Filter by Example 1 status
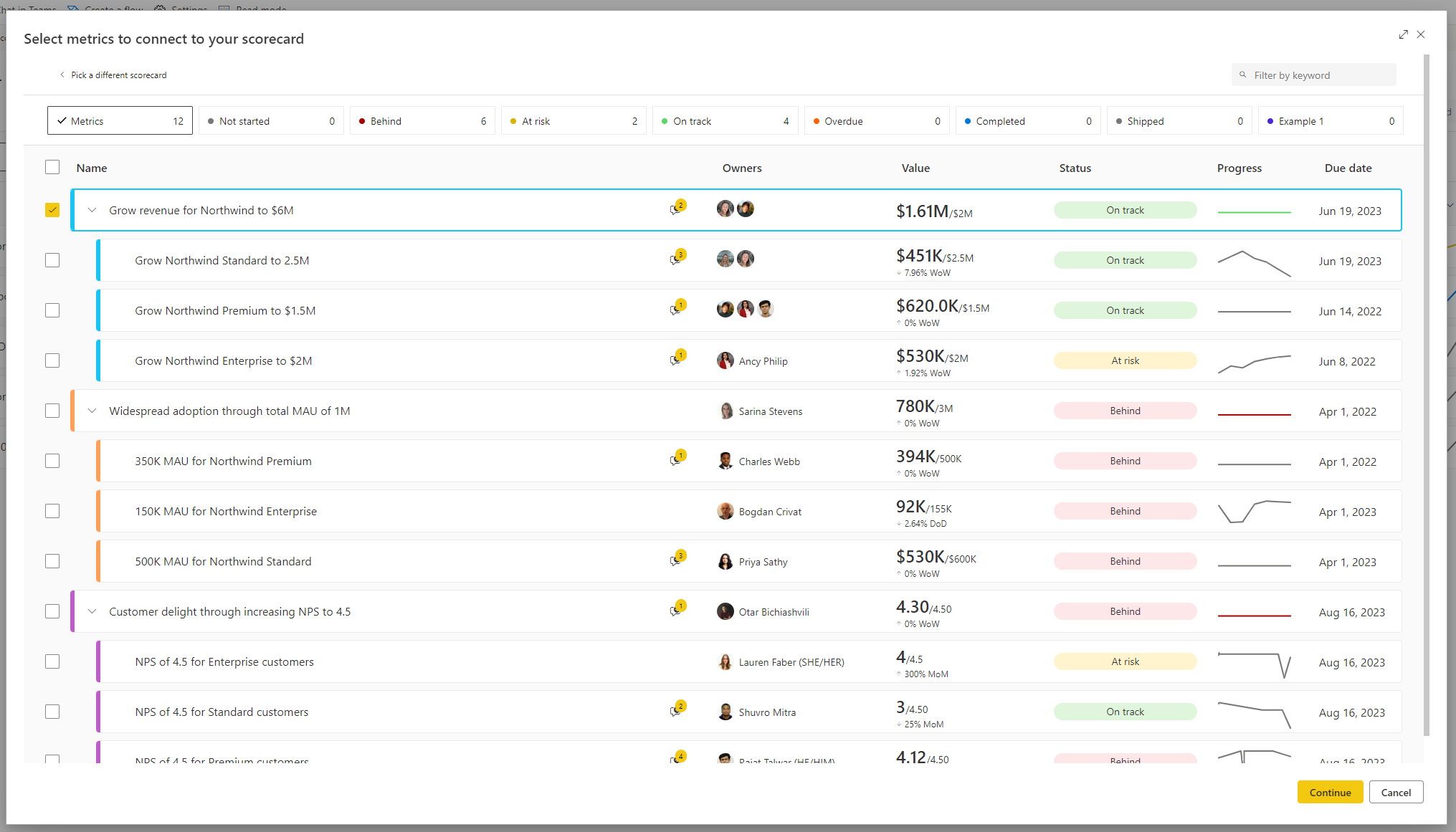The image size is (1456, 832). [x=1331, y=120]
